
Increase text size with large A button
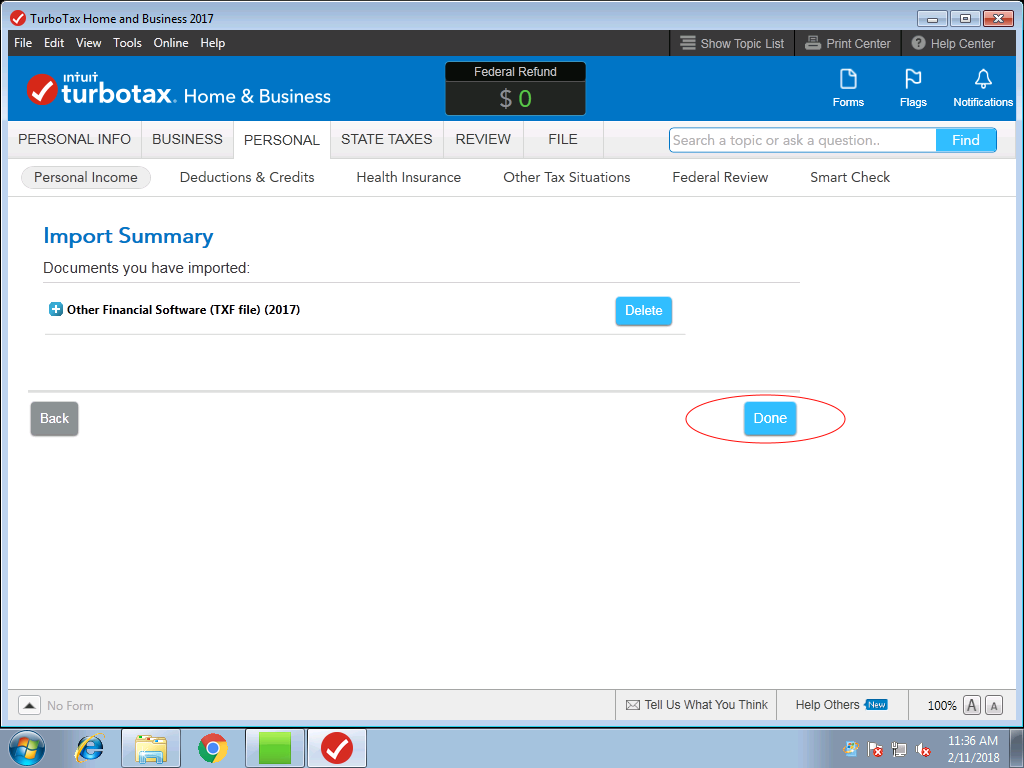[972, 705]
